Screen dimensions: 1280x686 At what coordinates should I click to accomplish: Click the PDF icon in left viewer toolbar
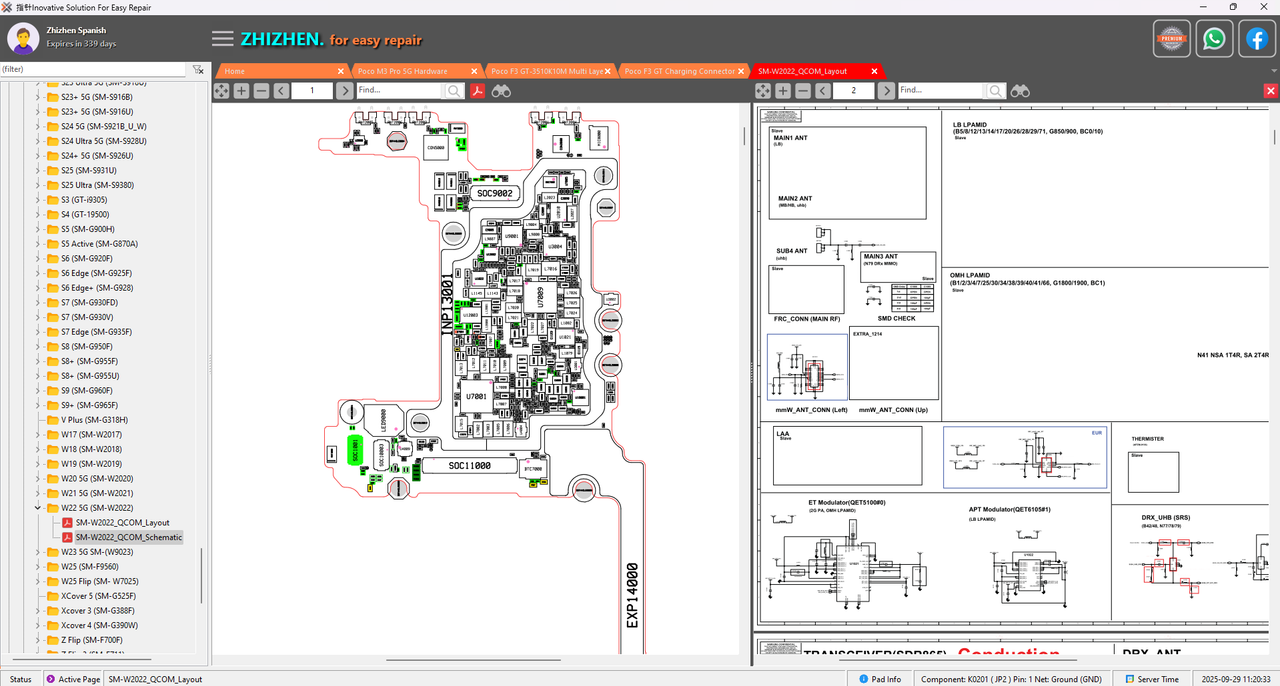(478, 91)
